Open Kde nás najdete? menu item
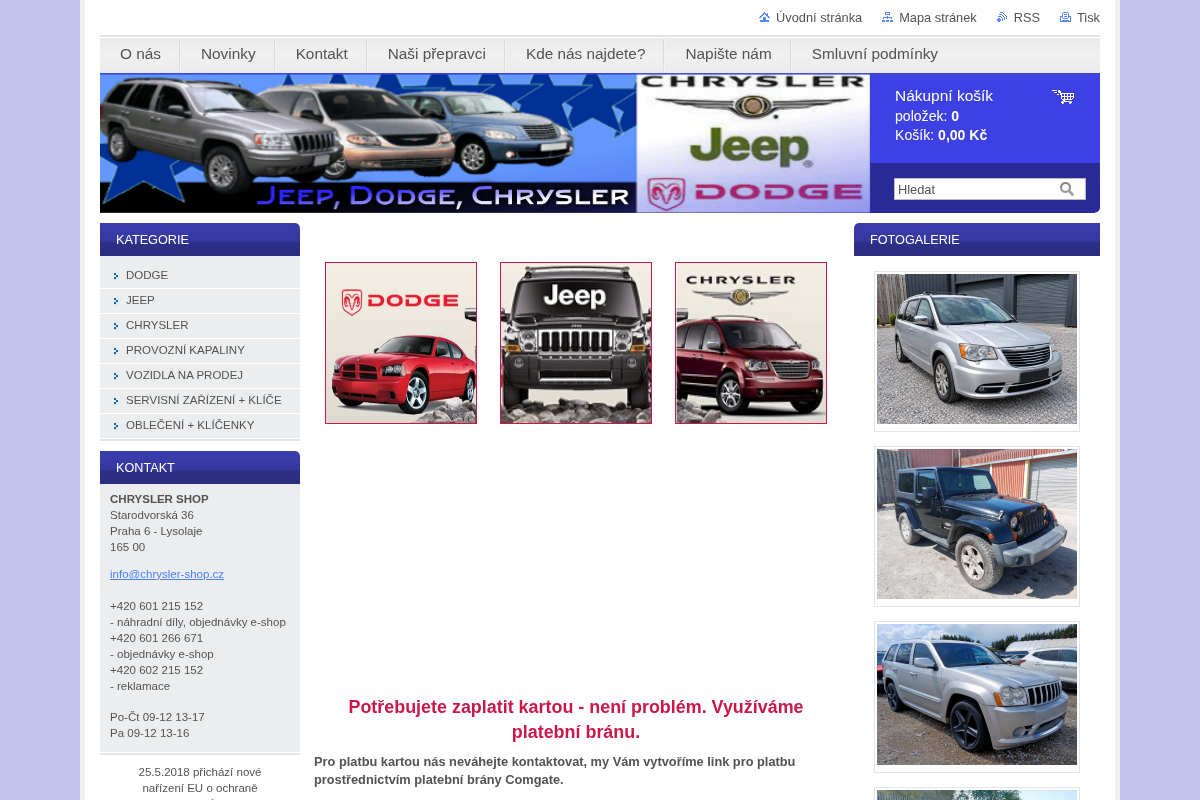Viewport: 1200px width, 800px height. click(x=585, y=54)
